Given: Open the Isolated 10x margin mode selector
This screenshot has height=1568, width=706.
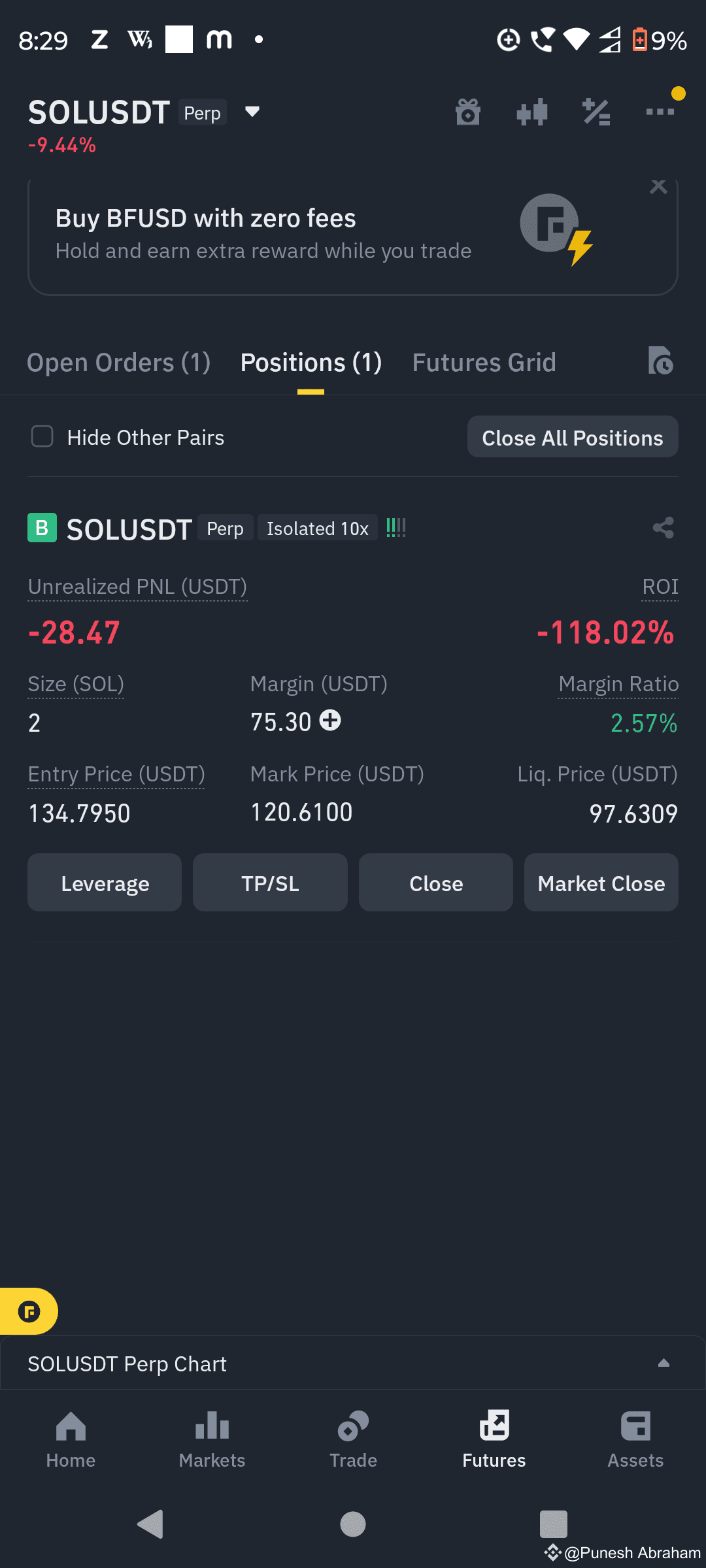Looking at the screenshot, I should 318,529.
